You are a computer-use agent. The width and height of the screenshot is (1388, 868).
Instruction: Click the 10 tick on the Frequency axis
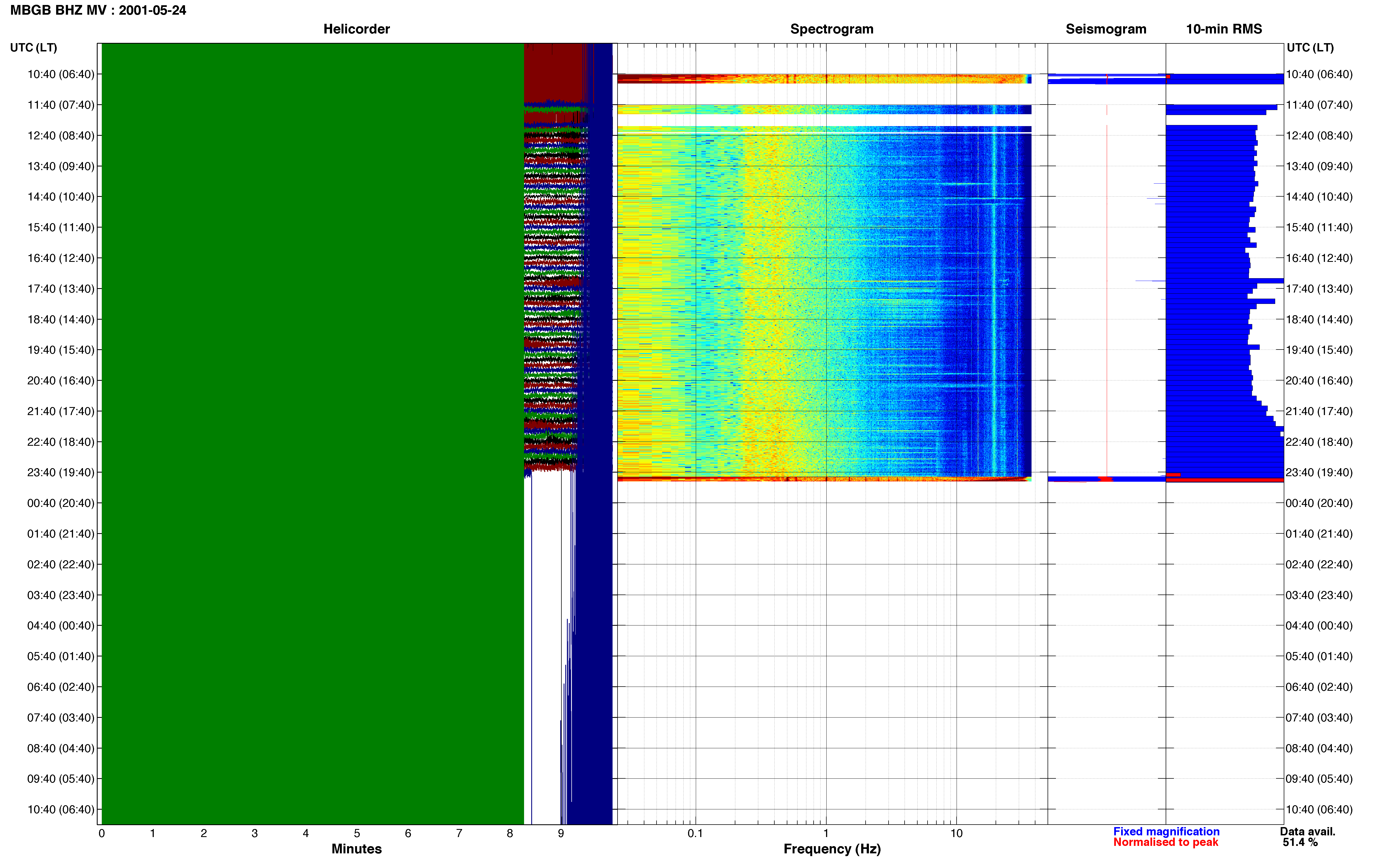(x=956, y=833)
